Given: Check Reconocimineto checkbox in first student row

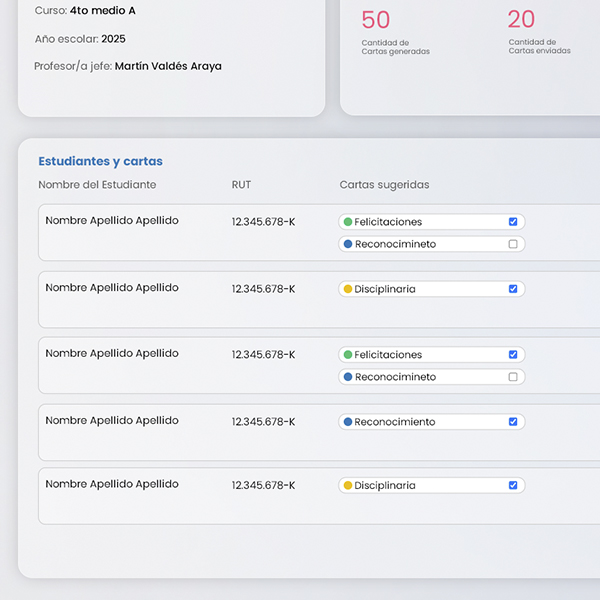Looking at the screenshot, I should [x=513, y=244].
